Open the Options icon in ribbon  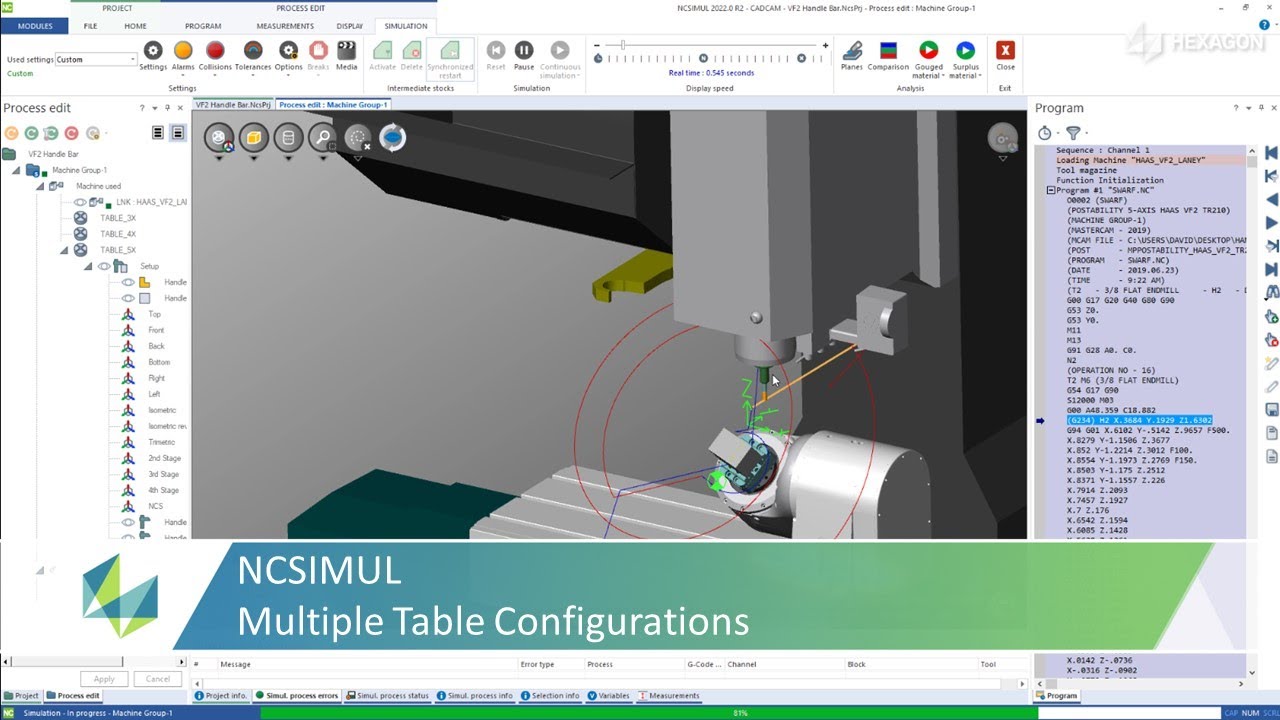[x=288, y=50]
